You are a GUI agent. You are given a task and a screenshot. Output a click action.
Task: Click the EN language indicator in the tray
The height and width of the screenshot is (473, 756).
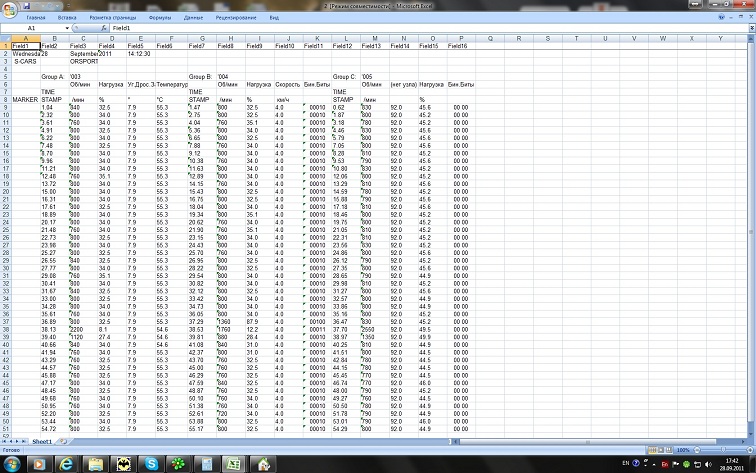coord(626,463)
